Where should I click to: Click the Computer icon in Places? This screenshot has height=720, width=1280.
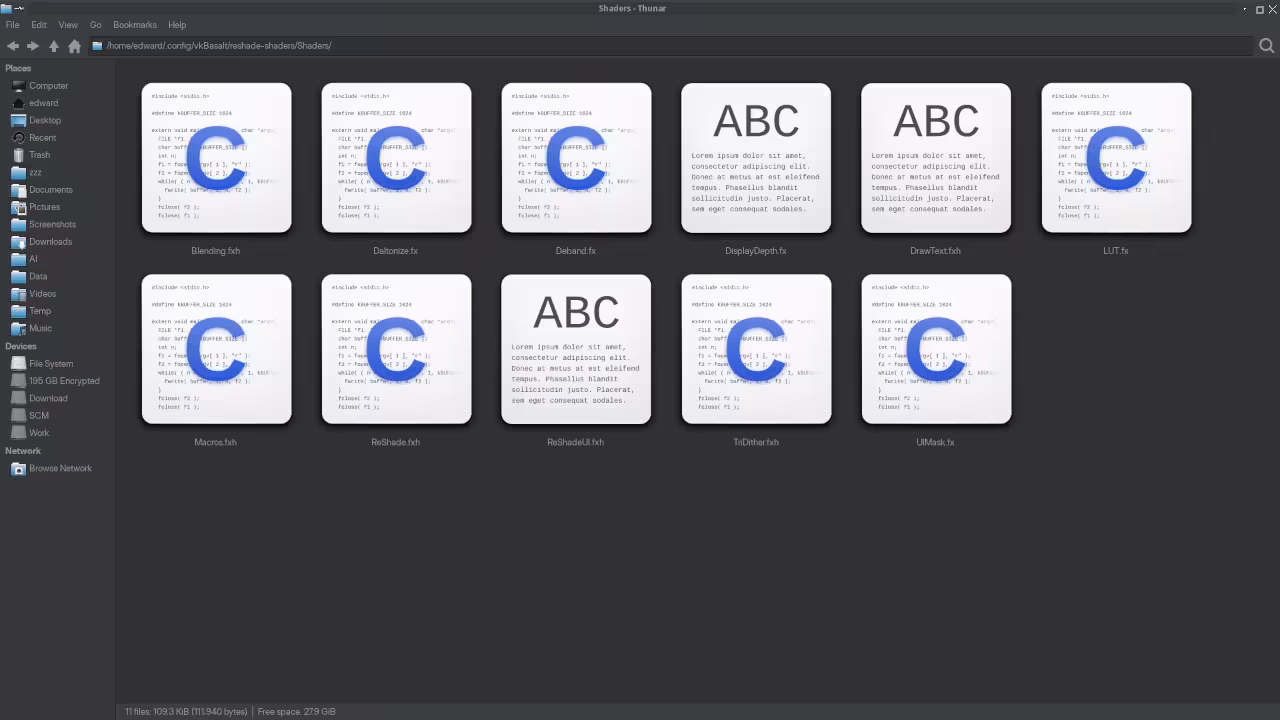pyautogui.click(x=18, y=86)
